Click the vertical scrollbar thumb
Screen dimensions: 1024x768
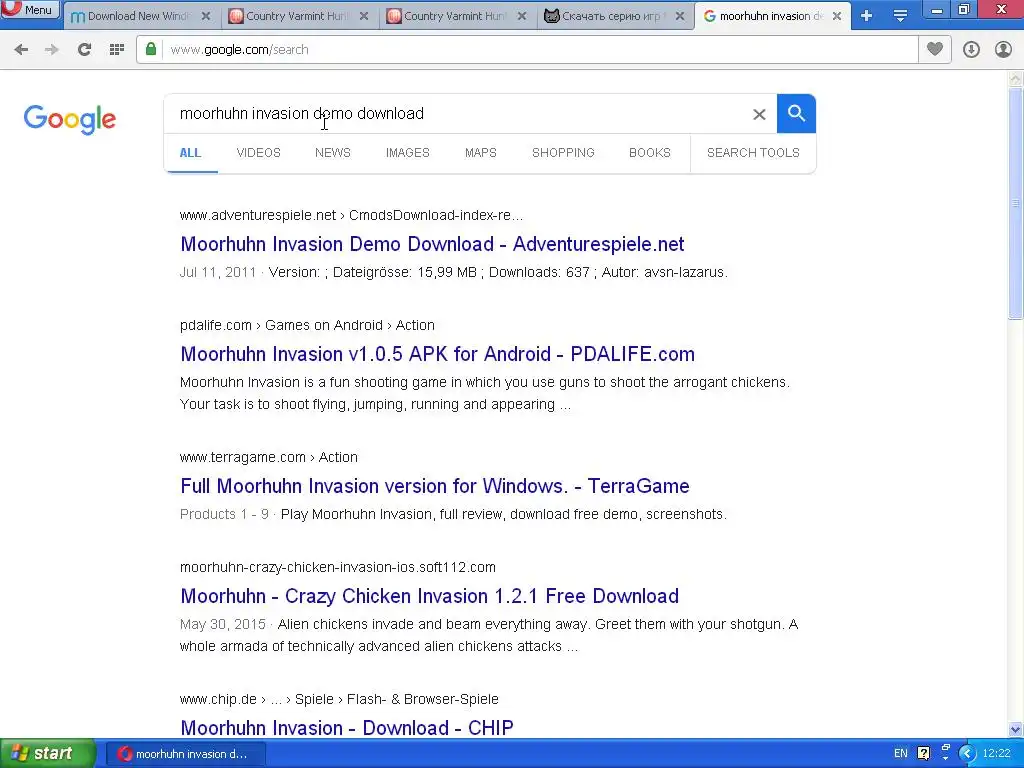[1016, 203]
